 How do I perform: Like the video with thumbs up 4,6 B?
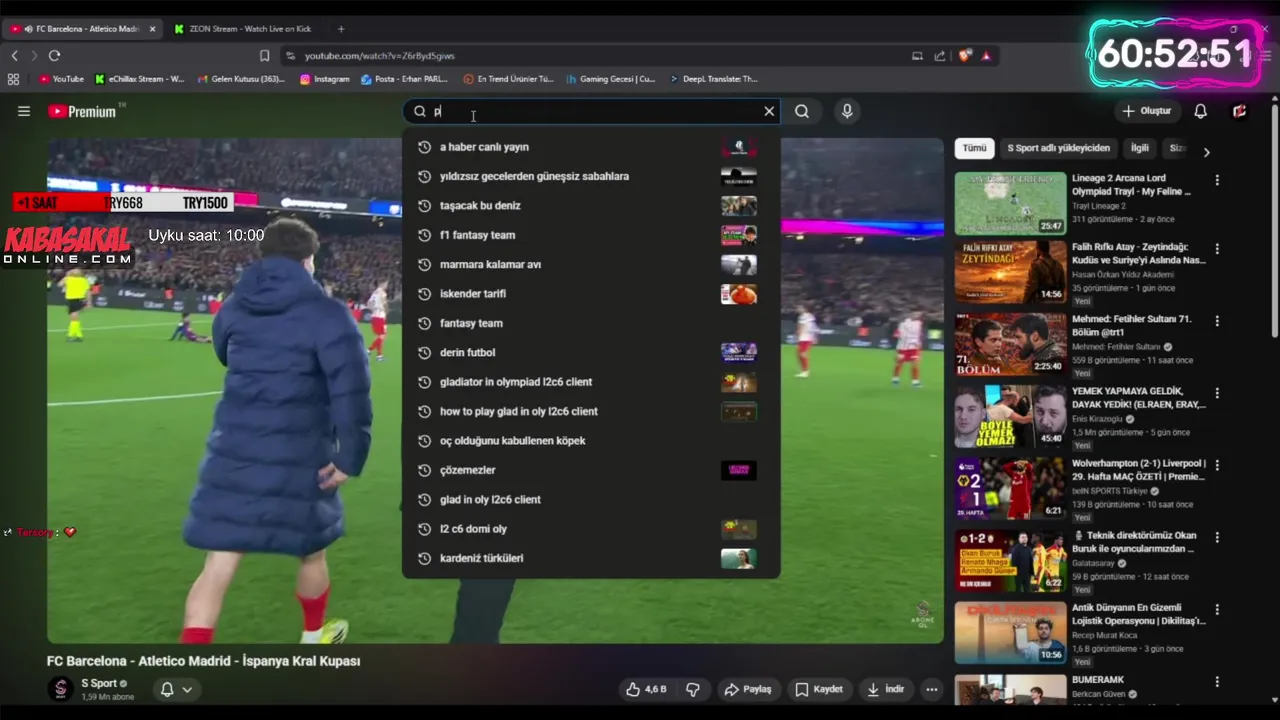[646, 689]
